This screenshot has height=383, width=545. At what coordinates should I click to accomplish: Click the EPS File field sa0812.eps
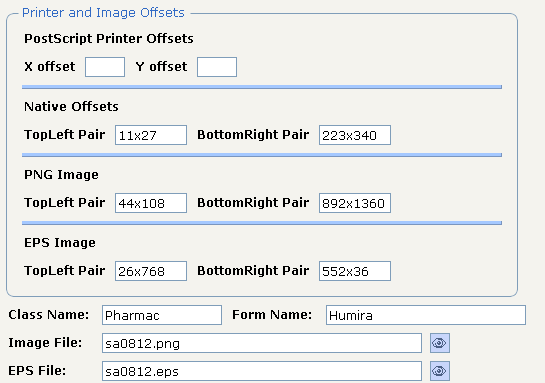click(262, 371)
